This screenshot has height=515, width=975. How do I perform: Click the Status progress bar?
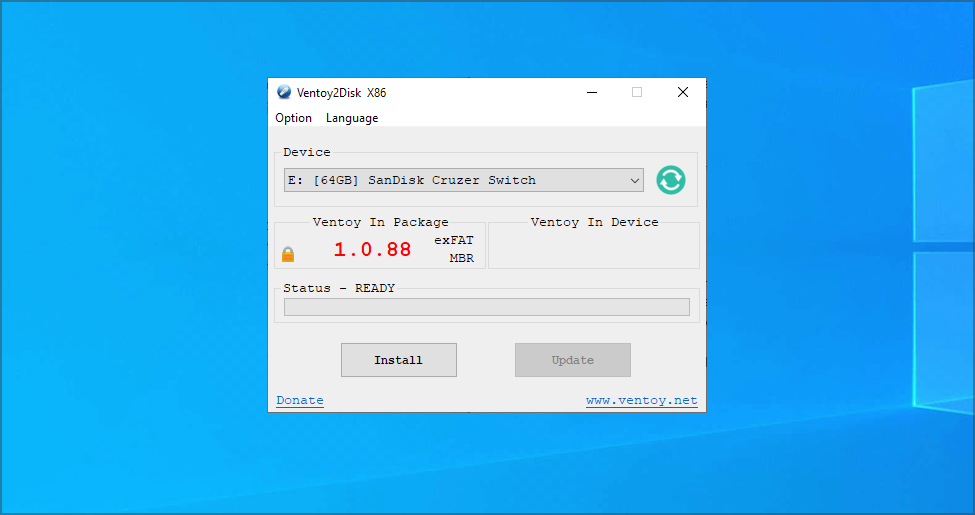[487, 307]
